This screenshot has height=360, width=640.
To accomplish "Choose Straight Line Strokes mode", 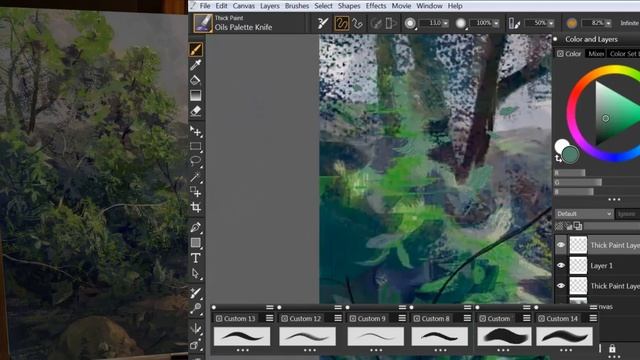I will pos(358,23).
